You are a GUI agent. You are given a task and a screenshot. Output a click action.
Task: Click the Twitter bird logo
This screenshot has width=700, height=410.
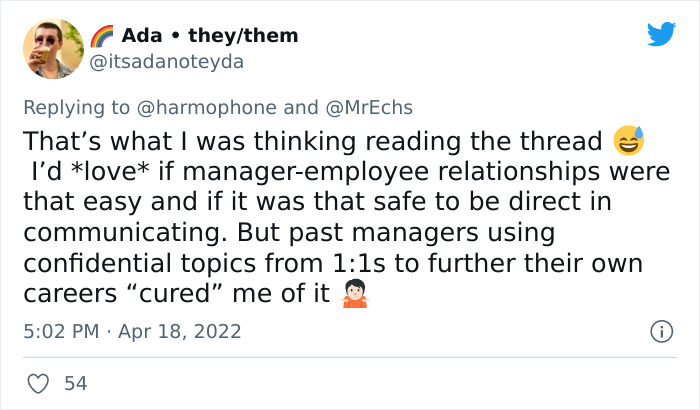661,35
